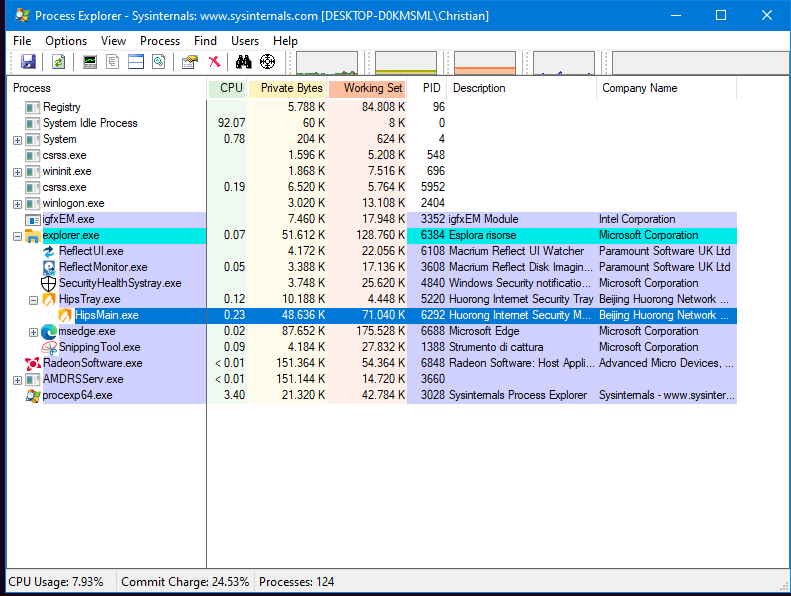Click the Refresh Now toolbar icon
The image size is (791, 596).
point(59,62)
